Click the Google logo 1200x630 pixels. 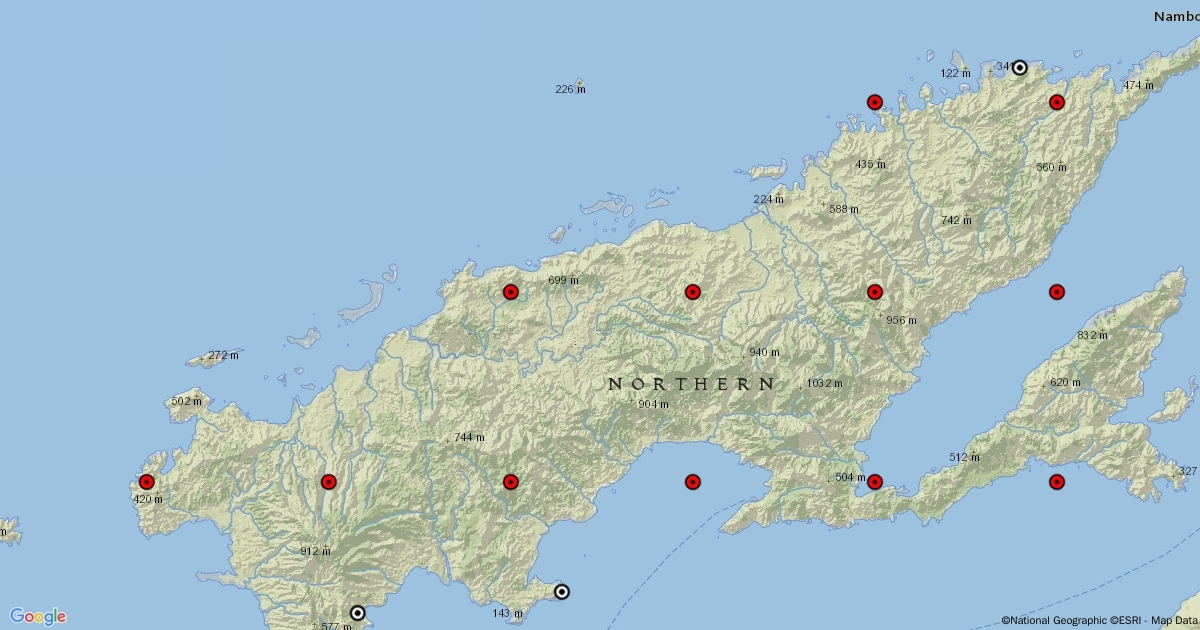[38, 616]
